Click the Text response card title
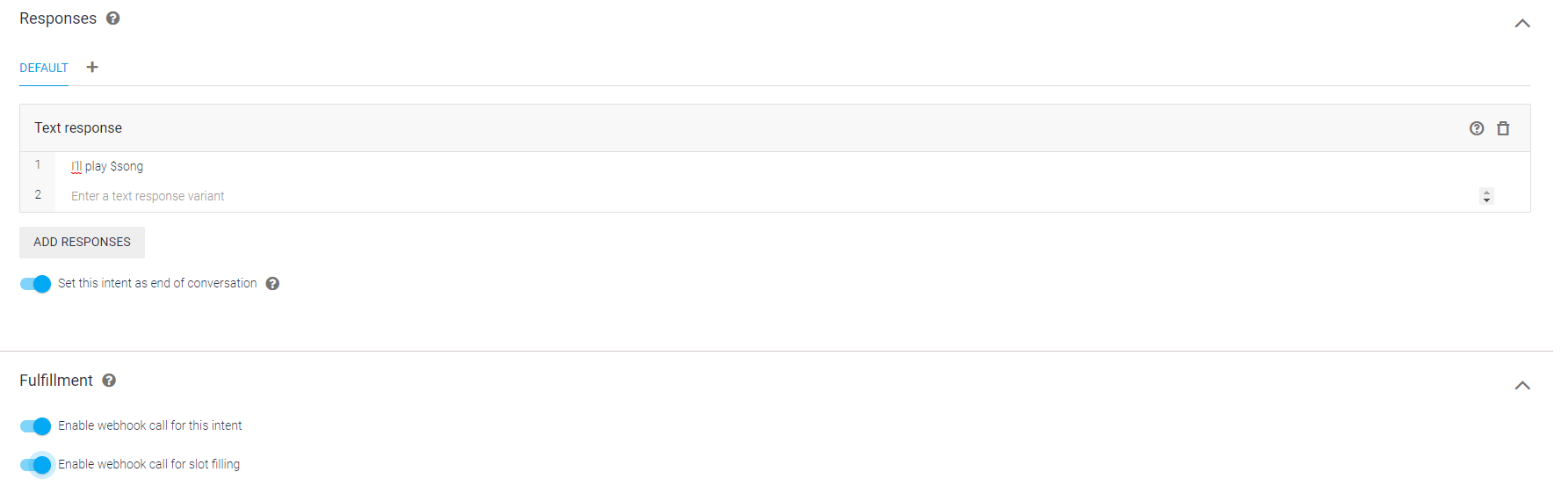 click(78, 128)
